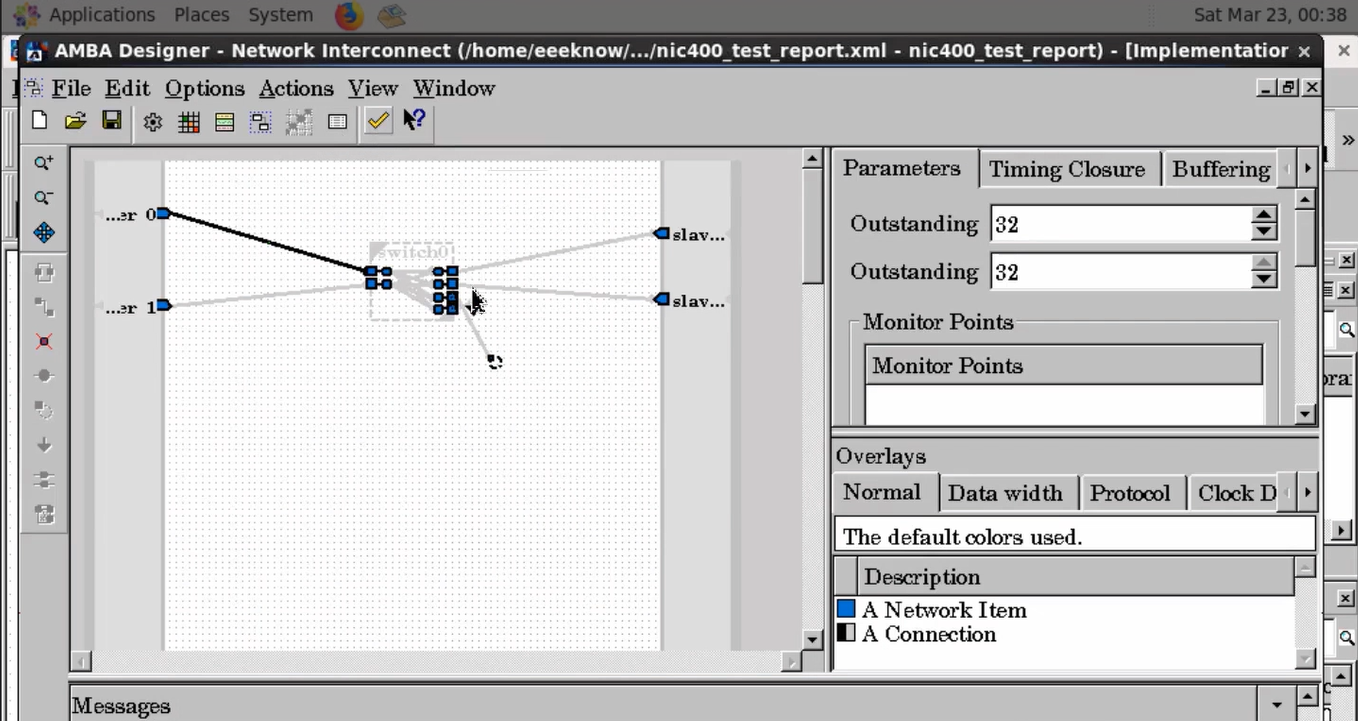Click the blue port of lower slave

pos(661,299)
